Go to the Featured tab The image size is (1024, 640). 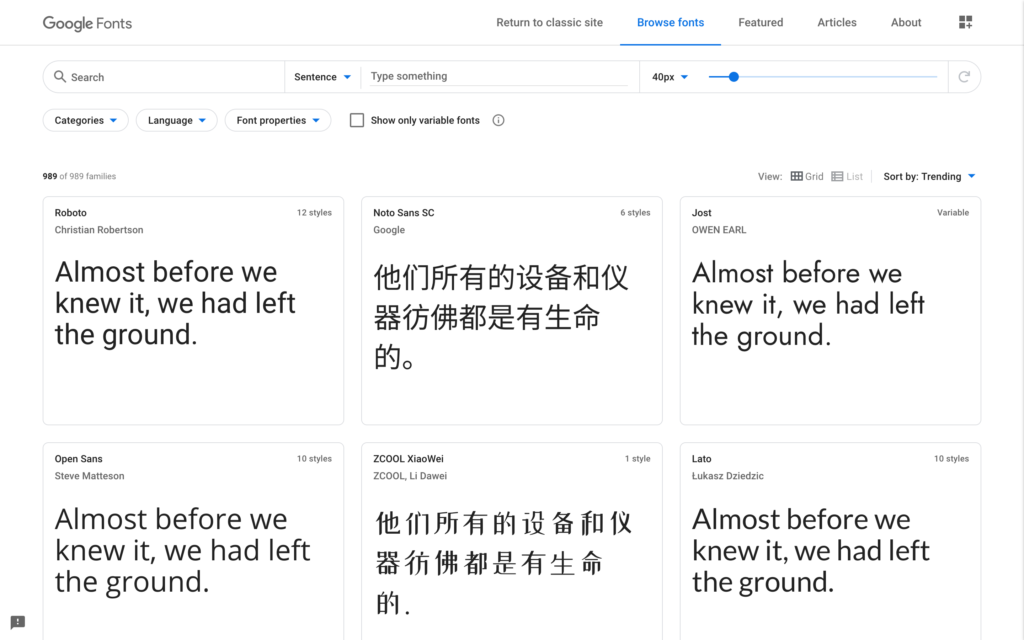(760, 22)
